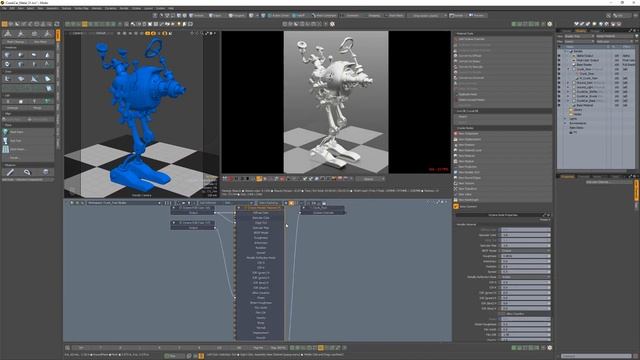This screenshot has height=360, width=640.
Task: Click the gear icon at the bottom right of the timeline
Action: [x=549, y=348]
